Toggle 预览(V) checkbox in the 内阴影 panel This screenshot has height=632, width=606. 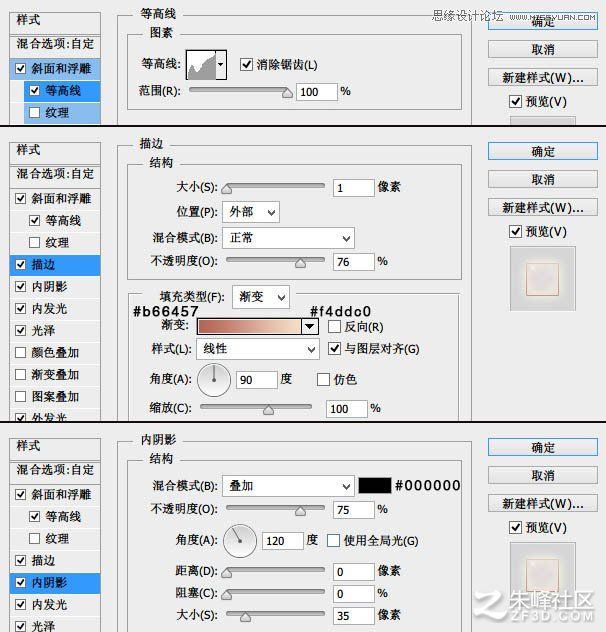pyautogui.click(x=515, y=528)
